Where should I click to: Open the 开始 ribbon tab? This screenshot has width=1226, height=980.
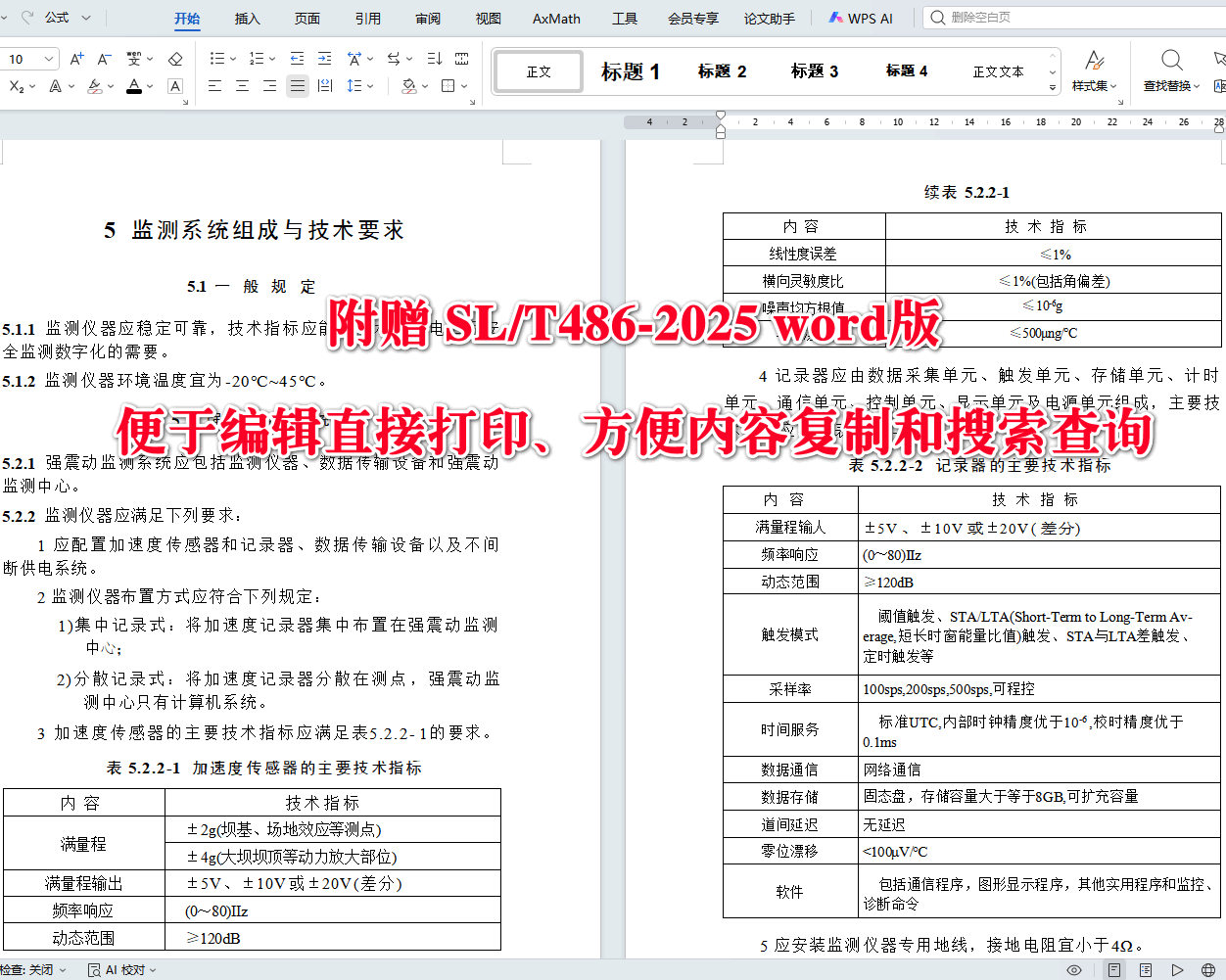[187, 19]
